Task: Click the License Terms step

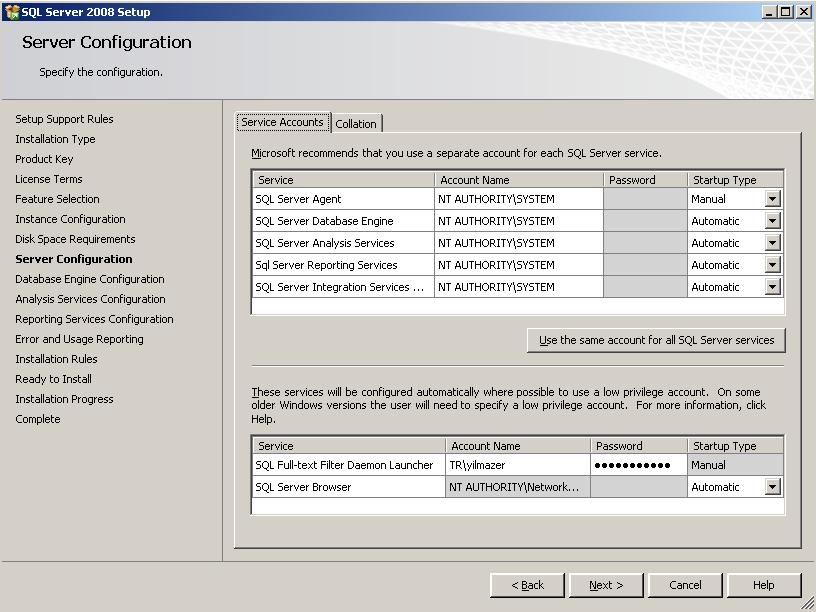Action: pyautogui.click(x=49, y=179)
